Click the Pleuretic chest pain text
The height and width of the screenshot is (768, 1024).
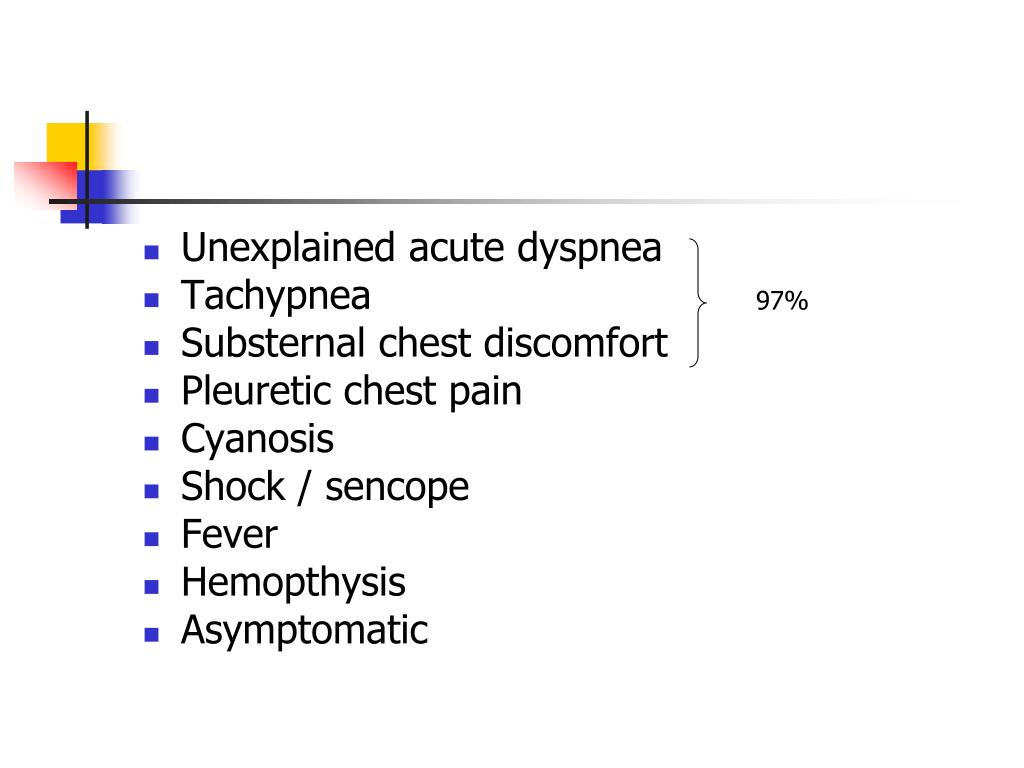tap(351, 392)
